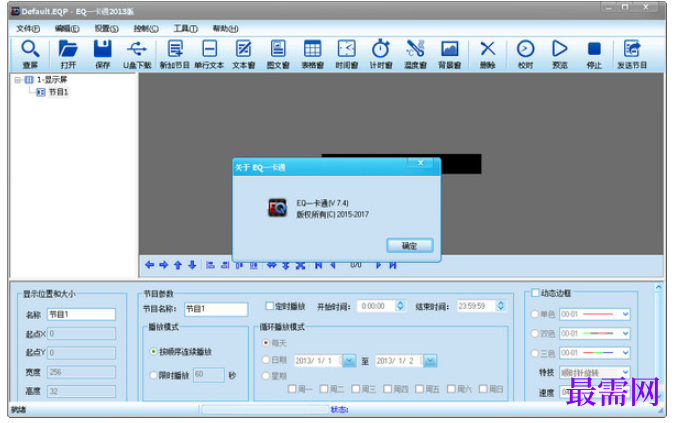Jump to first page in canvas toolbar

coord(319,265)
